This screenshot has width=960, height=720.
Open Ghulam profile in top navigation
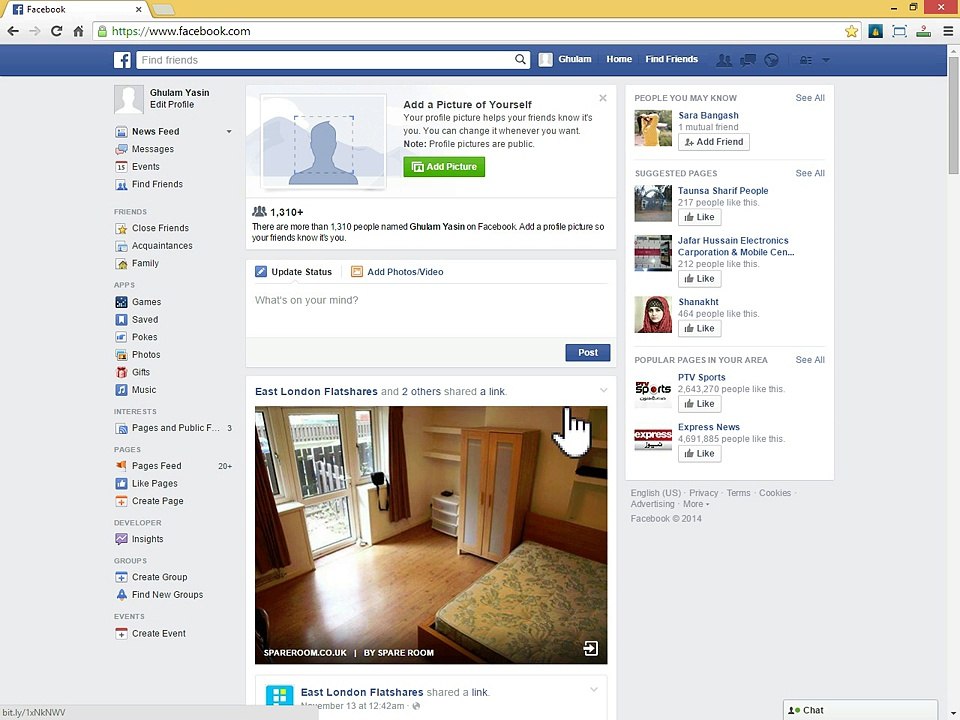click(565, 59)
